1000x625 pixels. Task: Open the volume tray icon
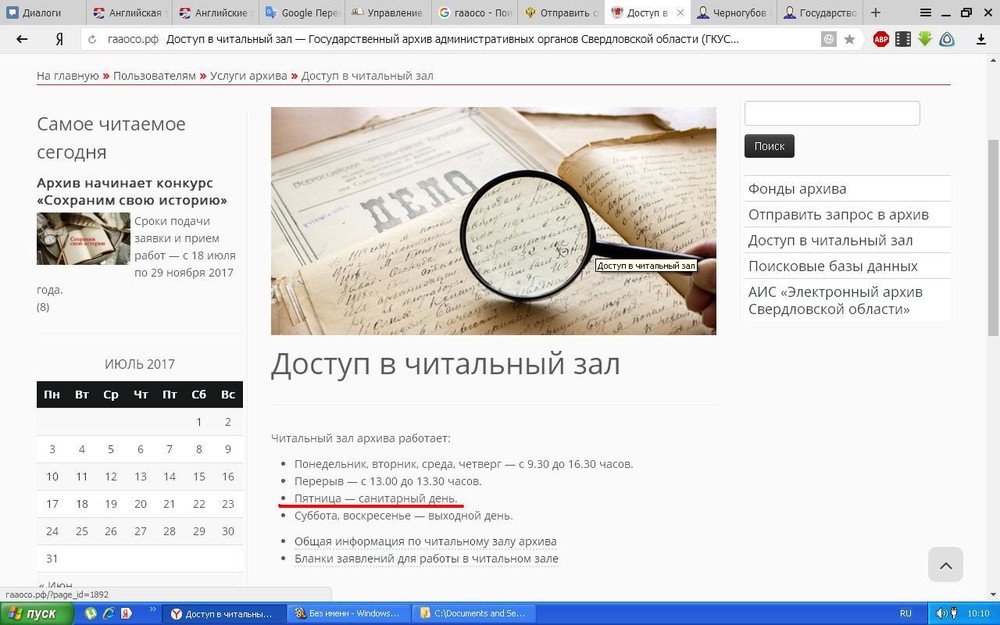(x=941, y=614)
